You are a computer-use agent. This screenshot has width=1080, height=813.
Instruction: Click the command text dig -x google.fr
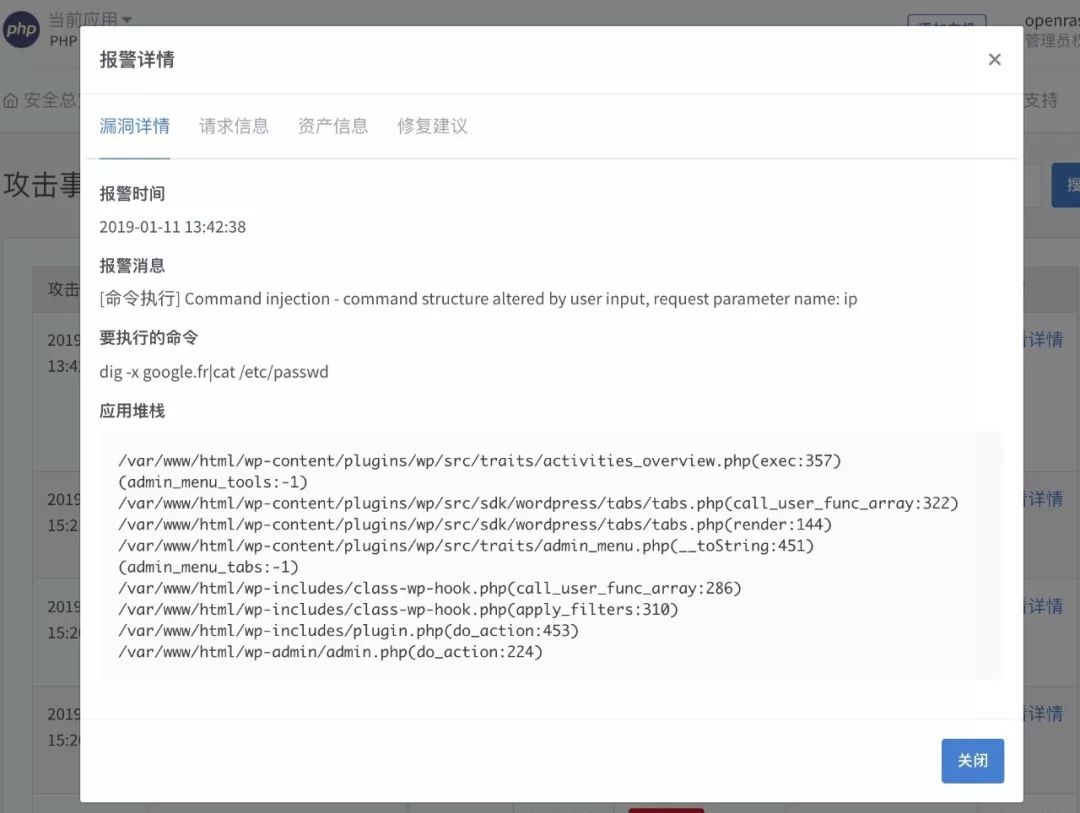point(214,372)
